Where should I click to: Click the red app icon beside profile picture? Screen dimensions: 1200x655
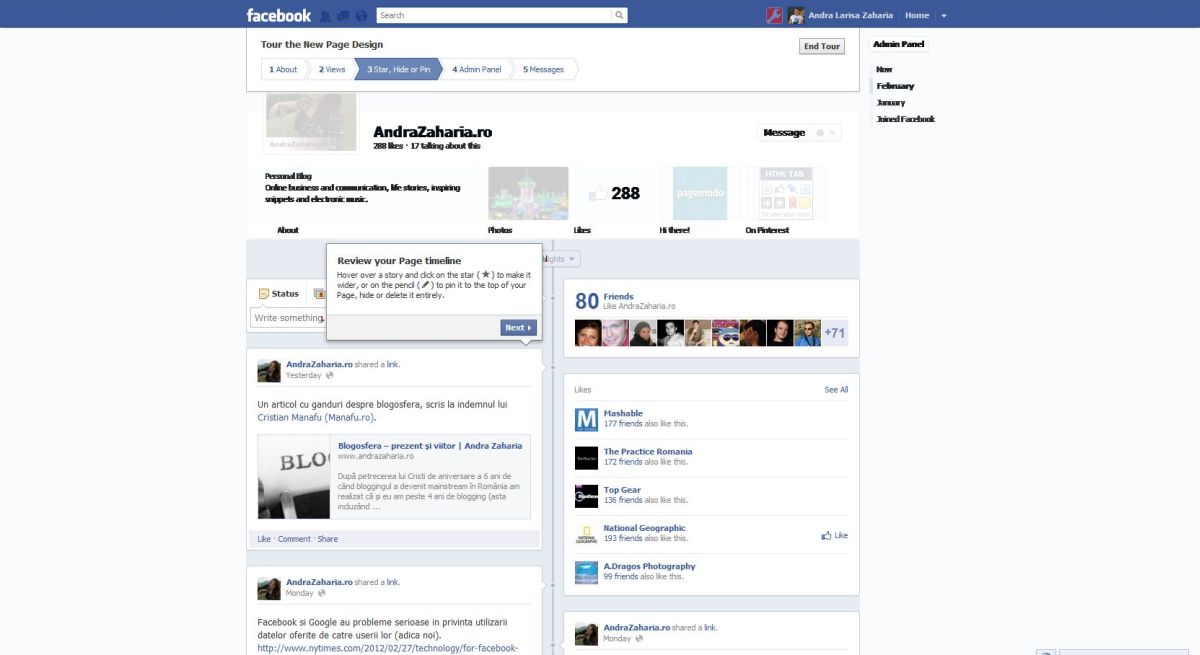[x=774, y=15]
